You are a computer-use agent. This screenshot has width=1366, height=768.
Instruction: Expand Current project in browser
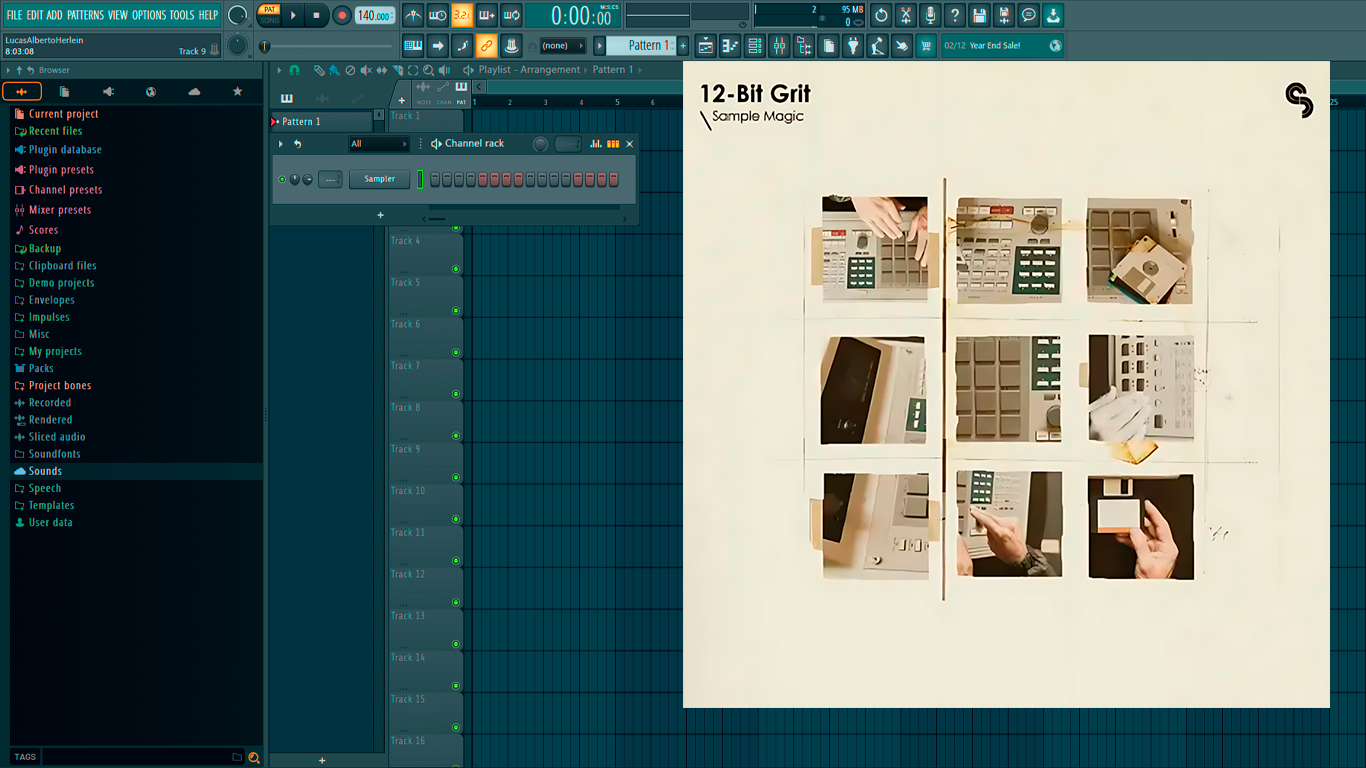63,114
